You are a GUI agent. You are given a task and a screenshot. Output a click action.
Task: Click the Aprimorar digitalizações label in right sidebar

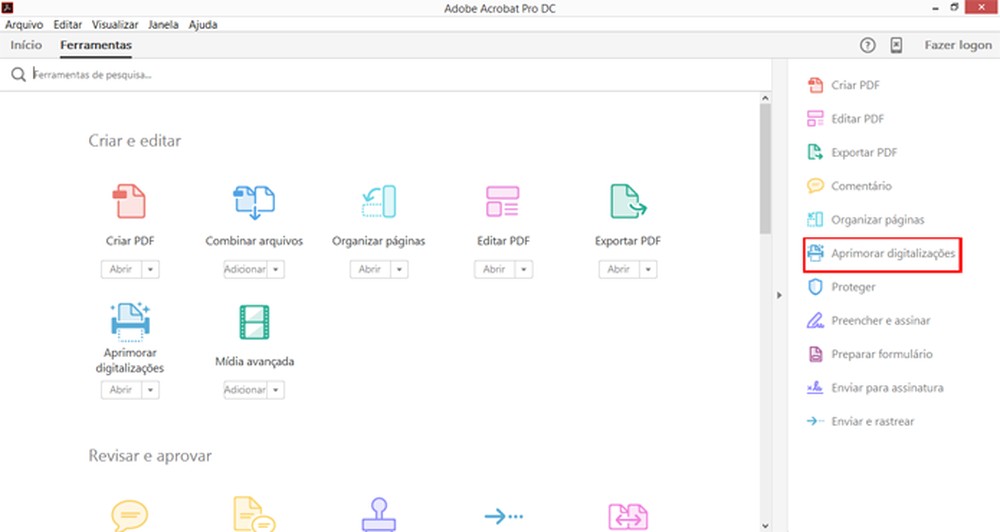[893, 253]
